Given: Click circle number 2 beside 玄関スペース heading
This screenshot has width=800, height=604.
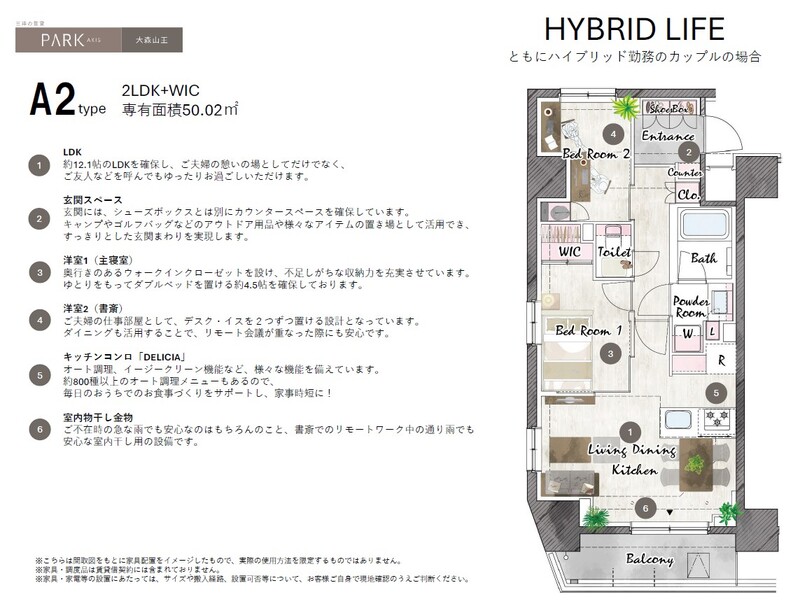Looking at the screenshot, I should [39, 219].
